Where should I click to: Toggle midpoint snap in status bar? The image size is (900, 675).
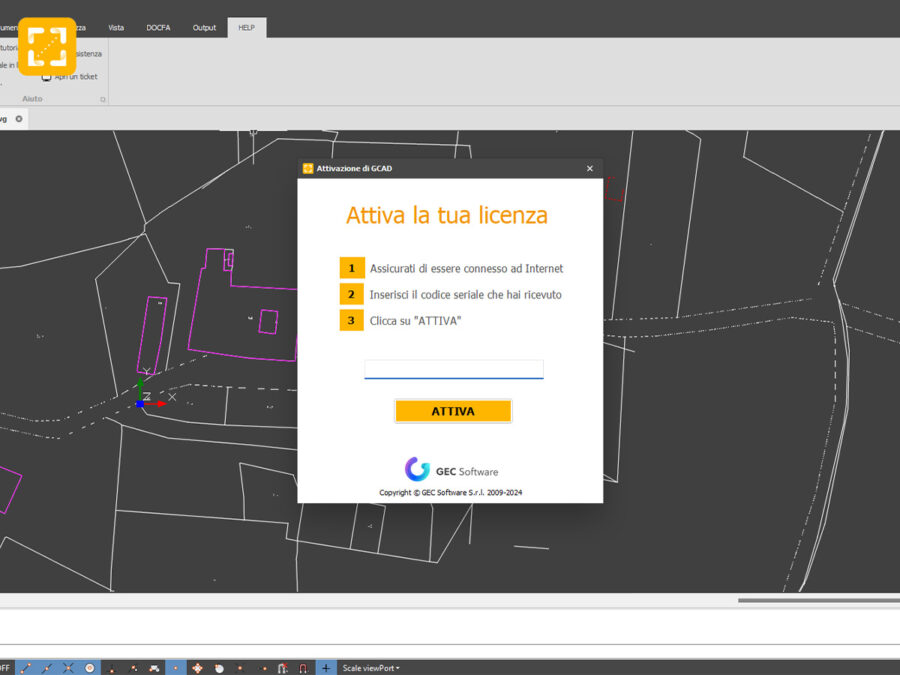point(47,668)
